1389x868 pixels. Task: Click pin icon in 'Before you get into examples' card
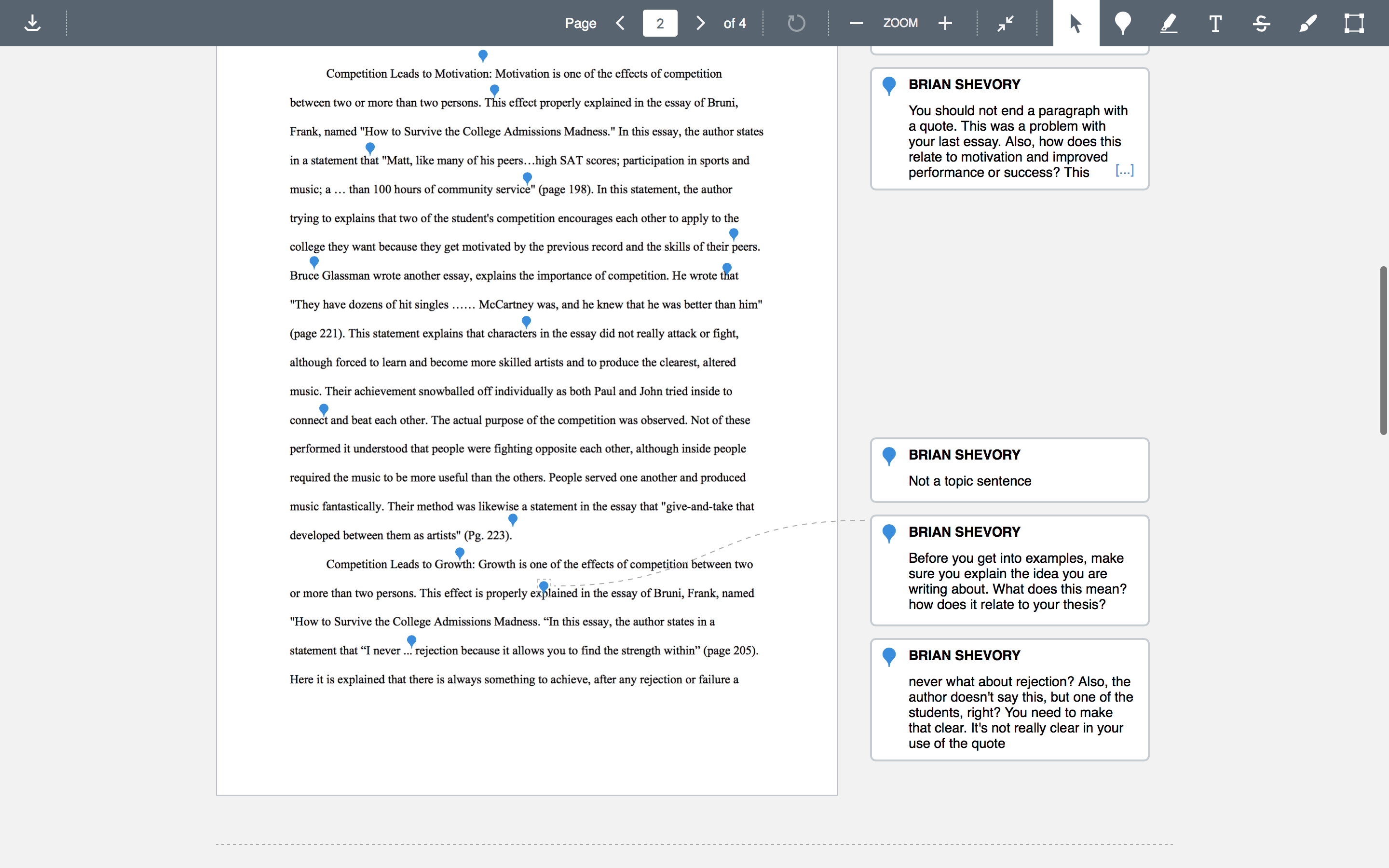tap(889, 533)
